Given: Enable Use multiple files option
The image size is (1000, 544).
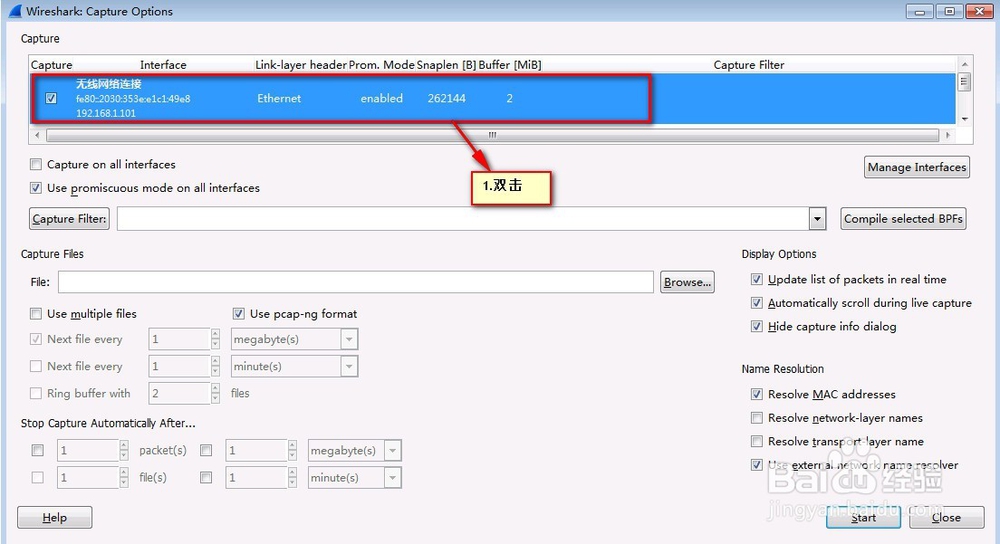Looking at the screenshot, I should point(36,314).
